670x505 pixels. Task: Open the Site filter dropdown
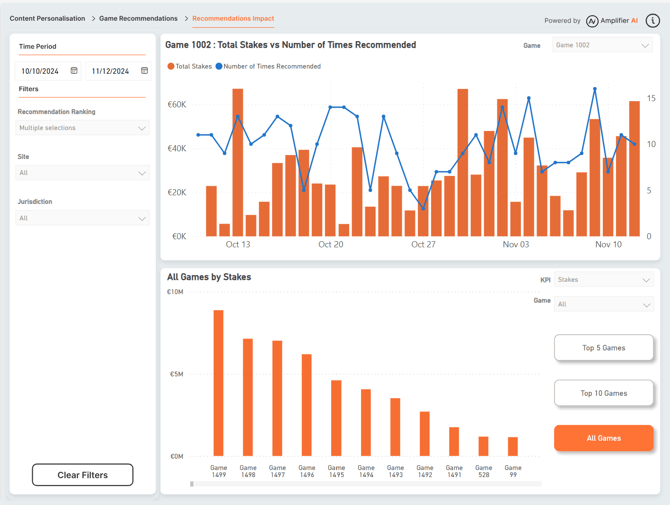(83, 173)
